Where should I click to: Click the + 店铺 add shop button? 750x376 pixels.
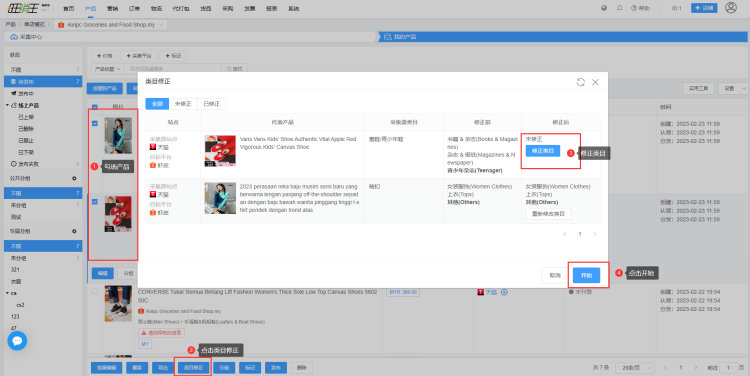pyautogui.click(x=704, y=8)
